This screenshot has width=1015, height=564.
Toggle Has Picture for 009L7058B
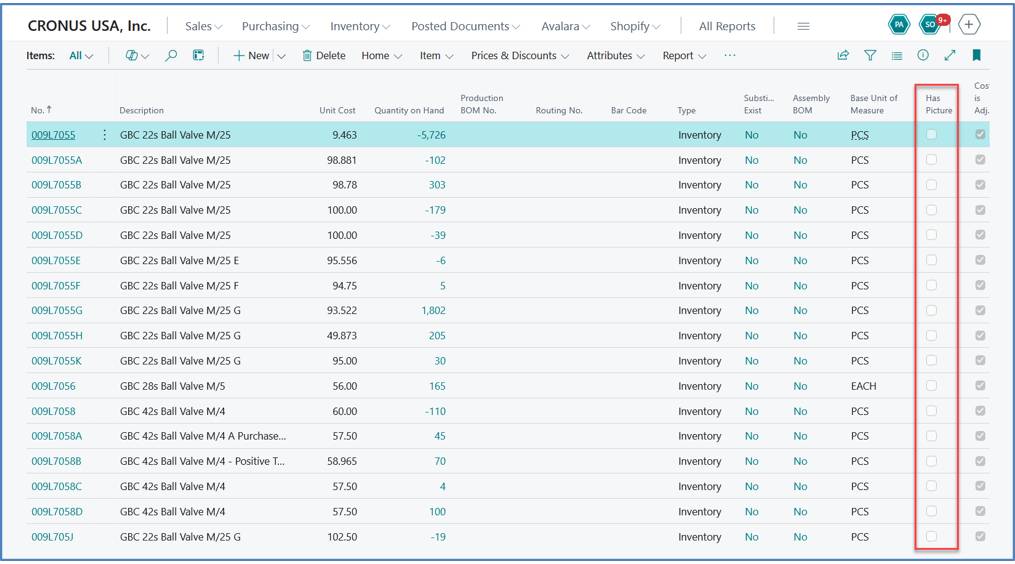click(931, 461)
